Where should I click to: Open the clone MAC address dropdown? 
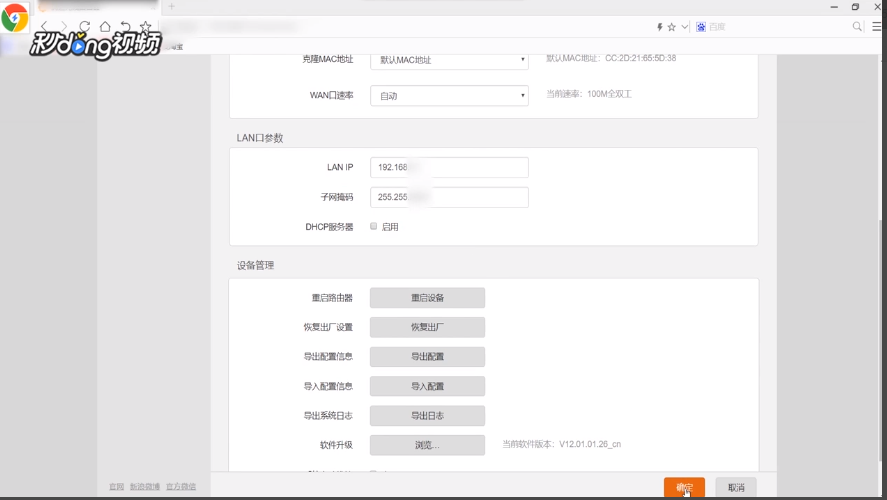[x=449, y=59]
